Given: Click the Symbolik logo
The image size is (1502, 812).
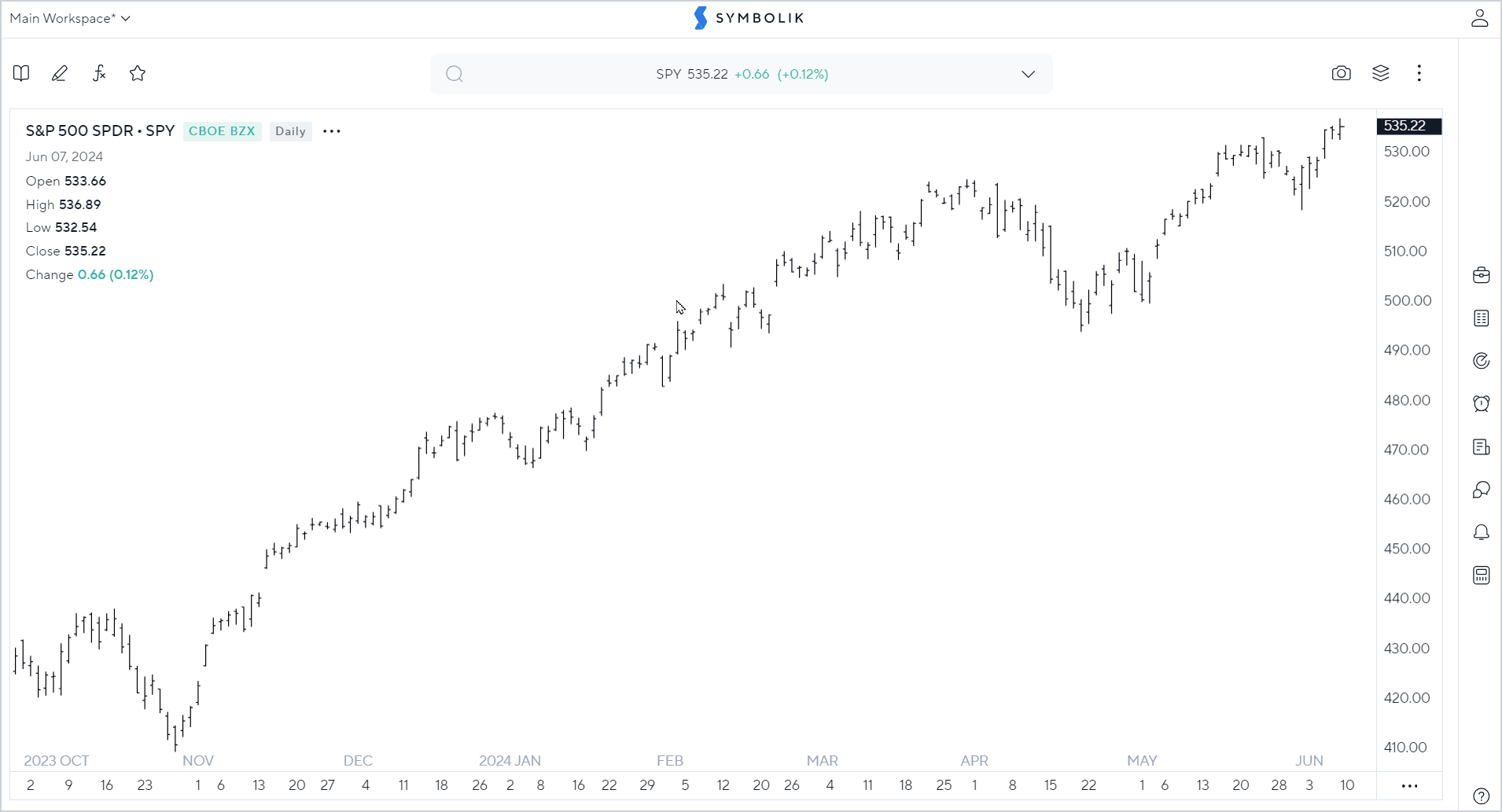Looking at the screenshot, I should 749,18.
